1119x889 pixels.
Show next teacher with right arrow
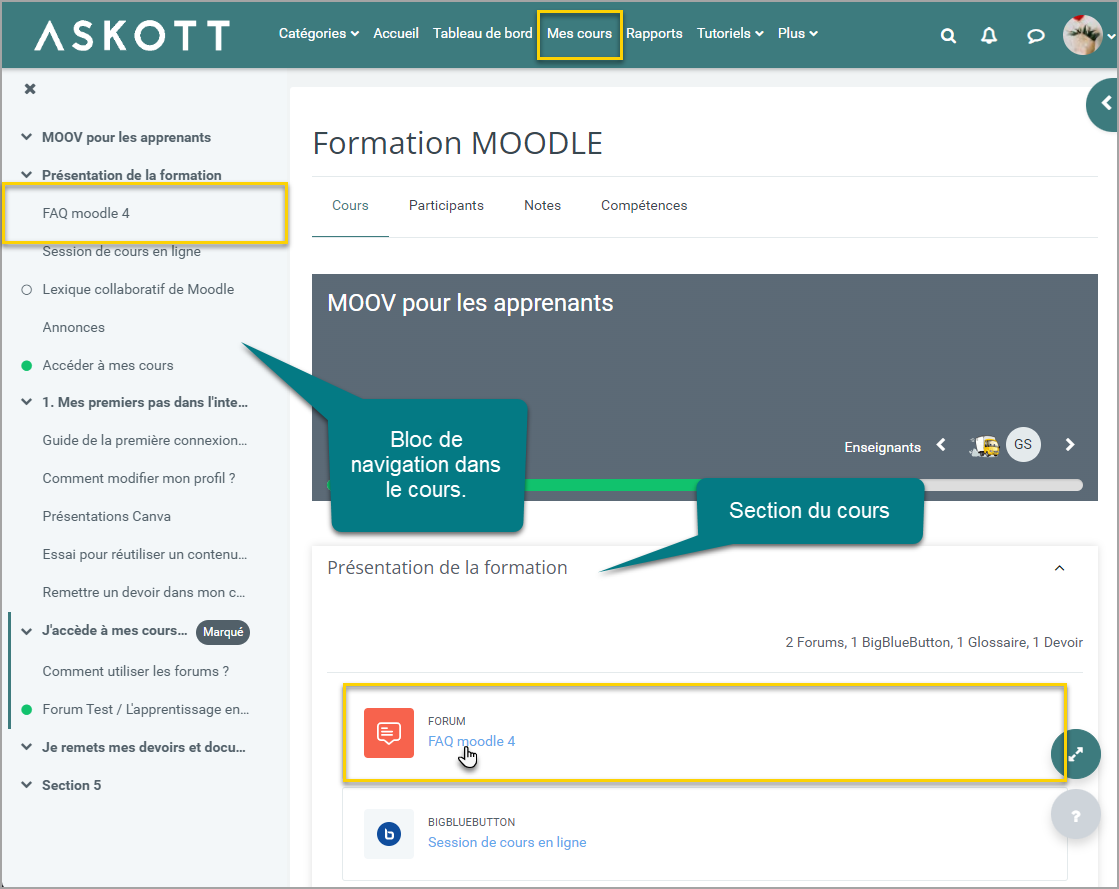1070,445
